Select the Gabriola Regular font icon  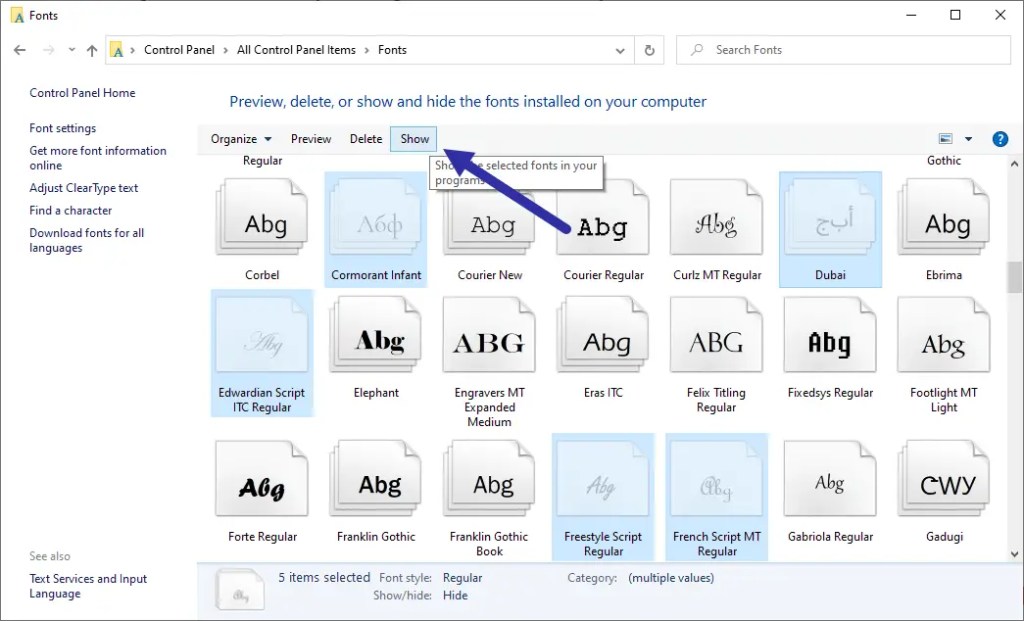pos(830,479)
